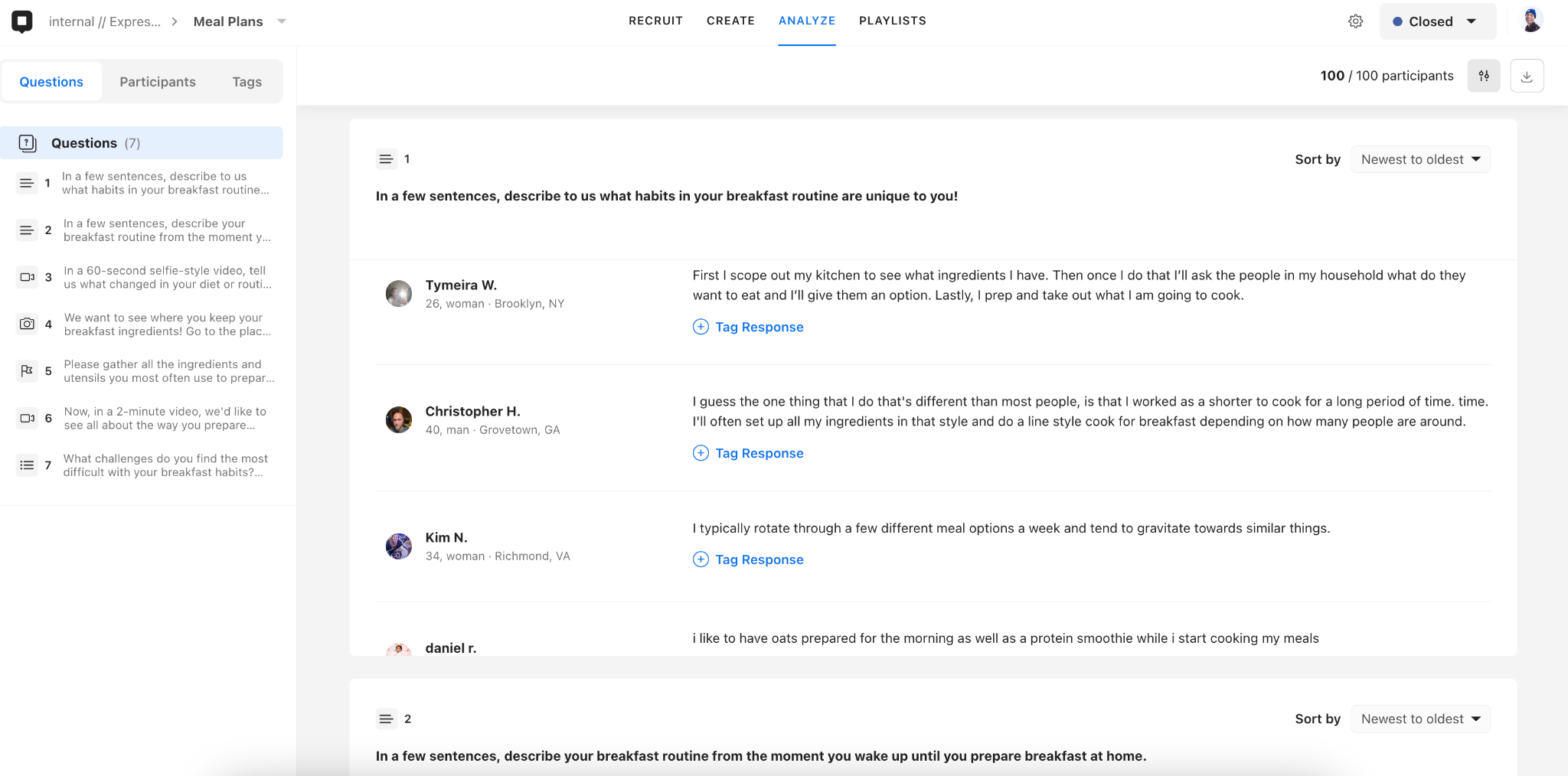Switch to the Participants tab

pos(158,82)
